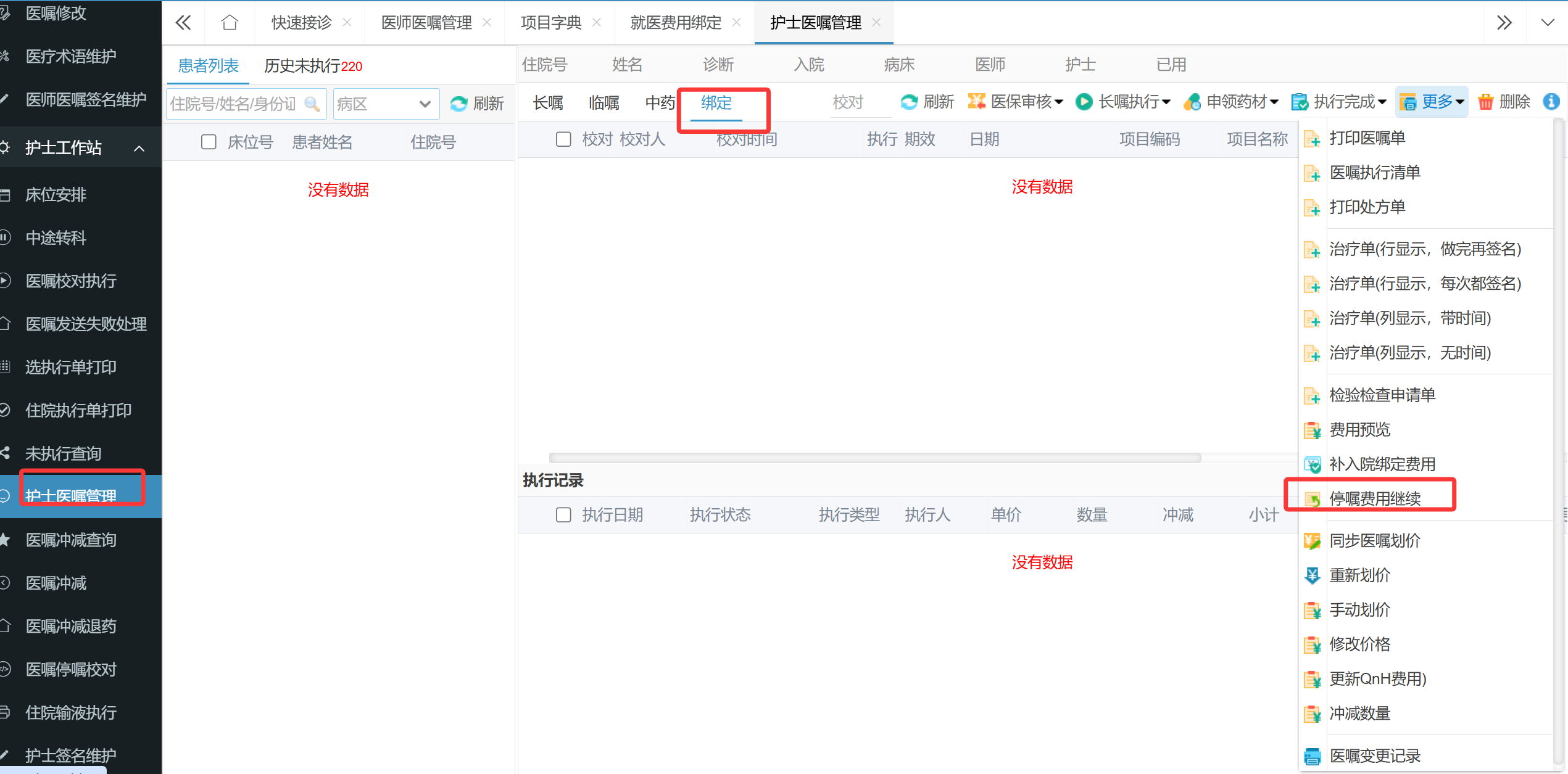Toggle the 执行日期 header checkbox

click(563, 515)
